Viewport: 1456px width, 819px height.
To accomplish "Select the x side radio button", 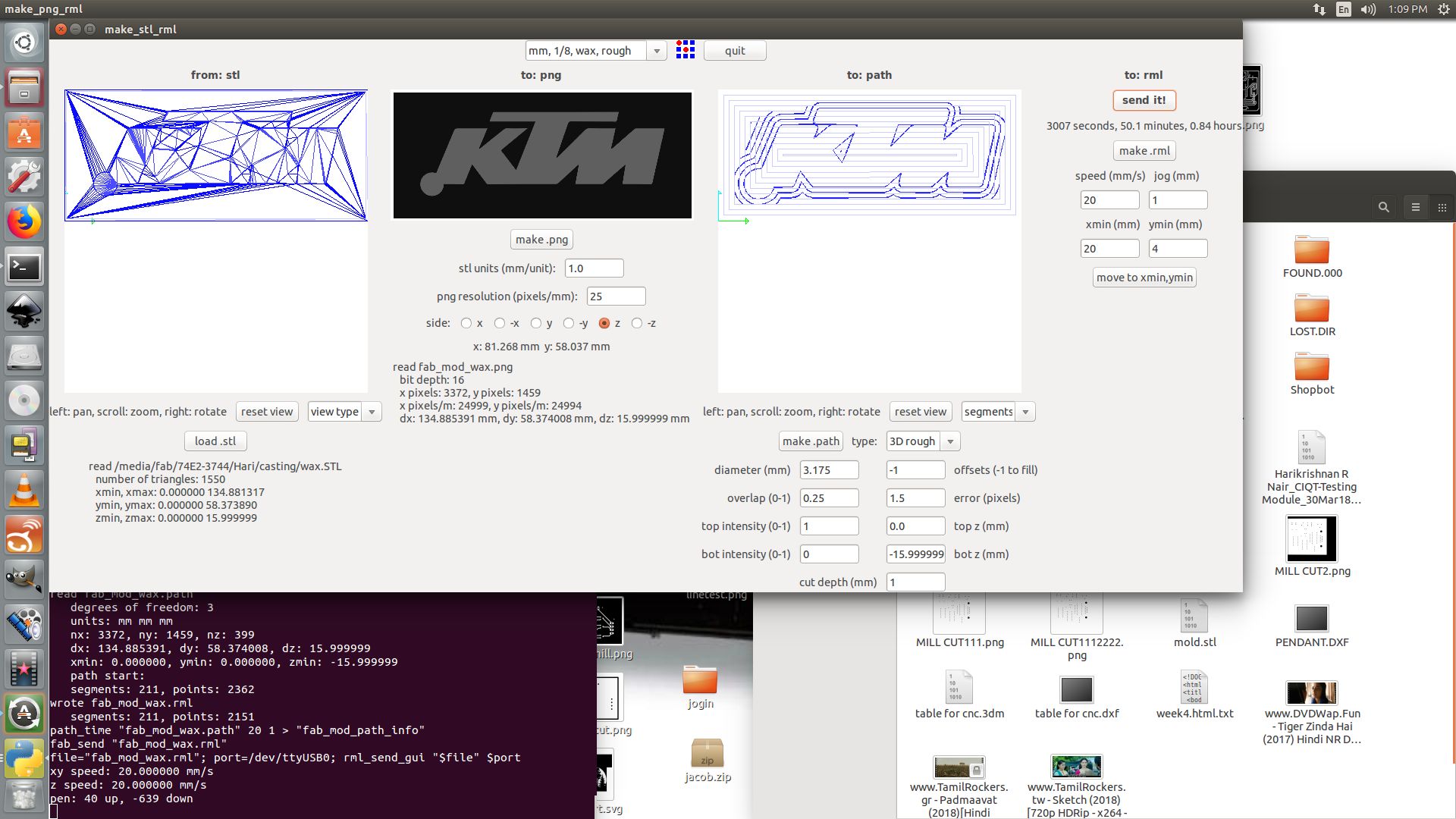I will point(466,323).
